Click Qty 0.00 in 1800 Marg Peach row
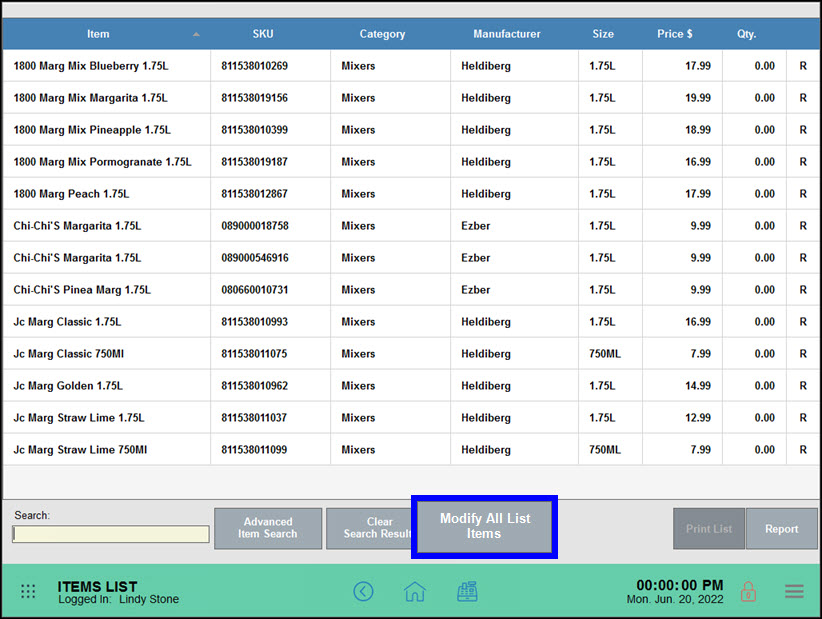The height and width of the screenshot is (619, 822). (764, 194)
